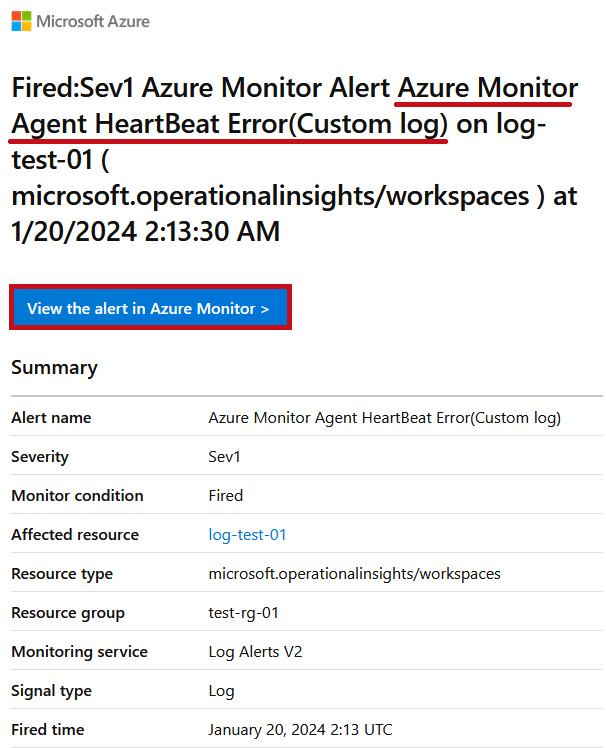The height and width of the screenshot is (748, 606).
Task: Open the log-test-01 affected resource link
Action: 247,535
